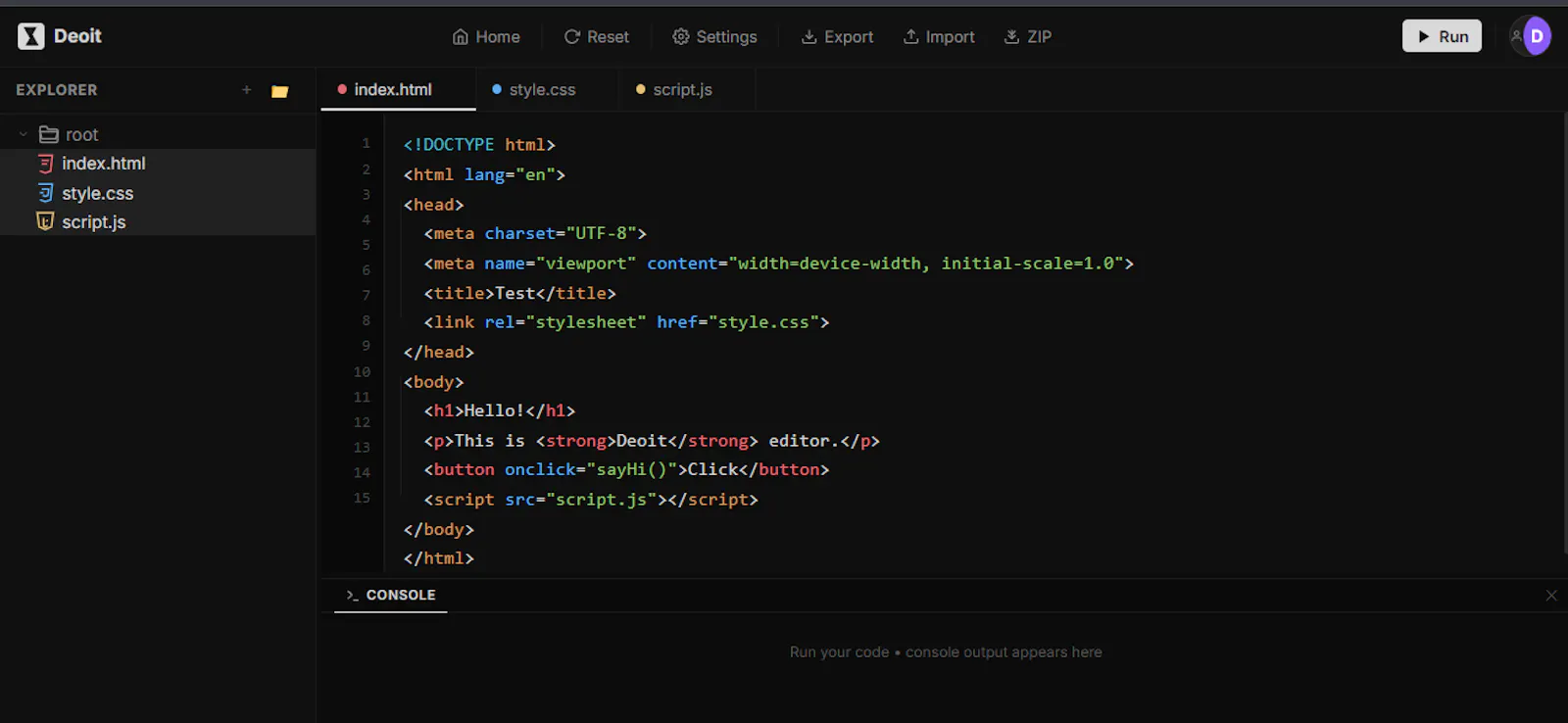
Task: Click the DOCTYPE html line in editor
Action: (x=479, y=144)
